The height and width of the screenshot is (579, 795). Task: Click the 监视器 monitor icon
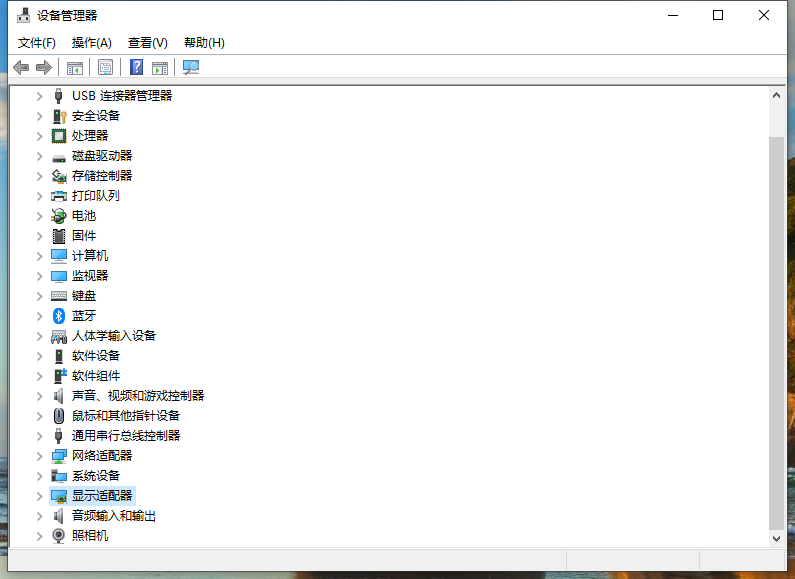tap(59, 276)
